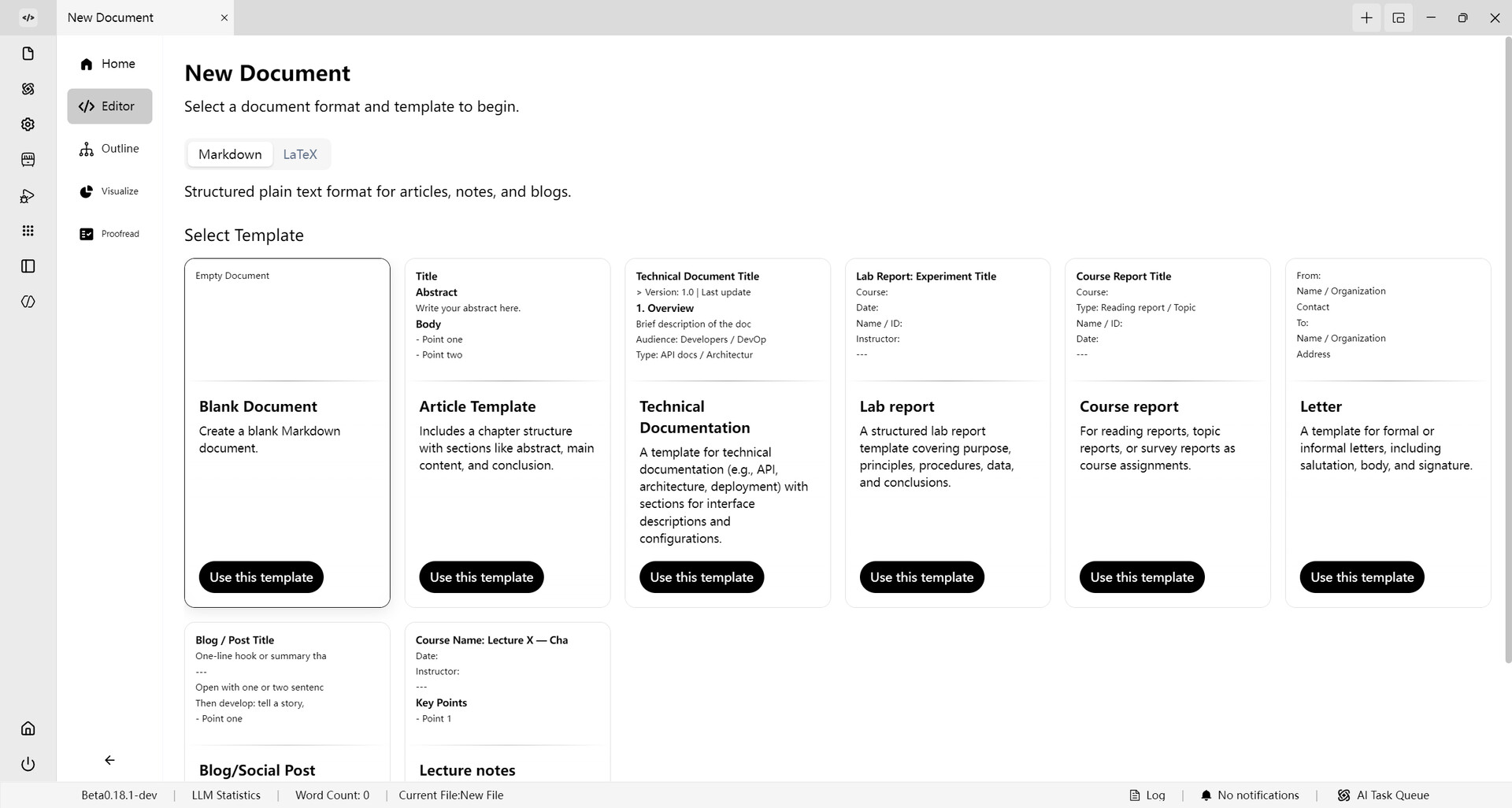Click Word Count: 0 in status bar

pyautogui.click(x=332, y=795)
